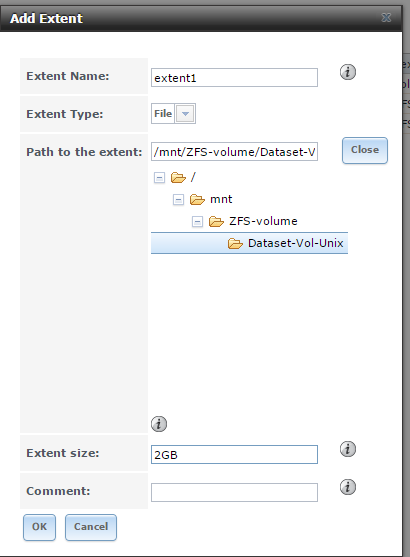Focus the empty Comment input field
This screenshot has width=410, height=557.
point(234,492)
